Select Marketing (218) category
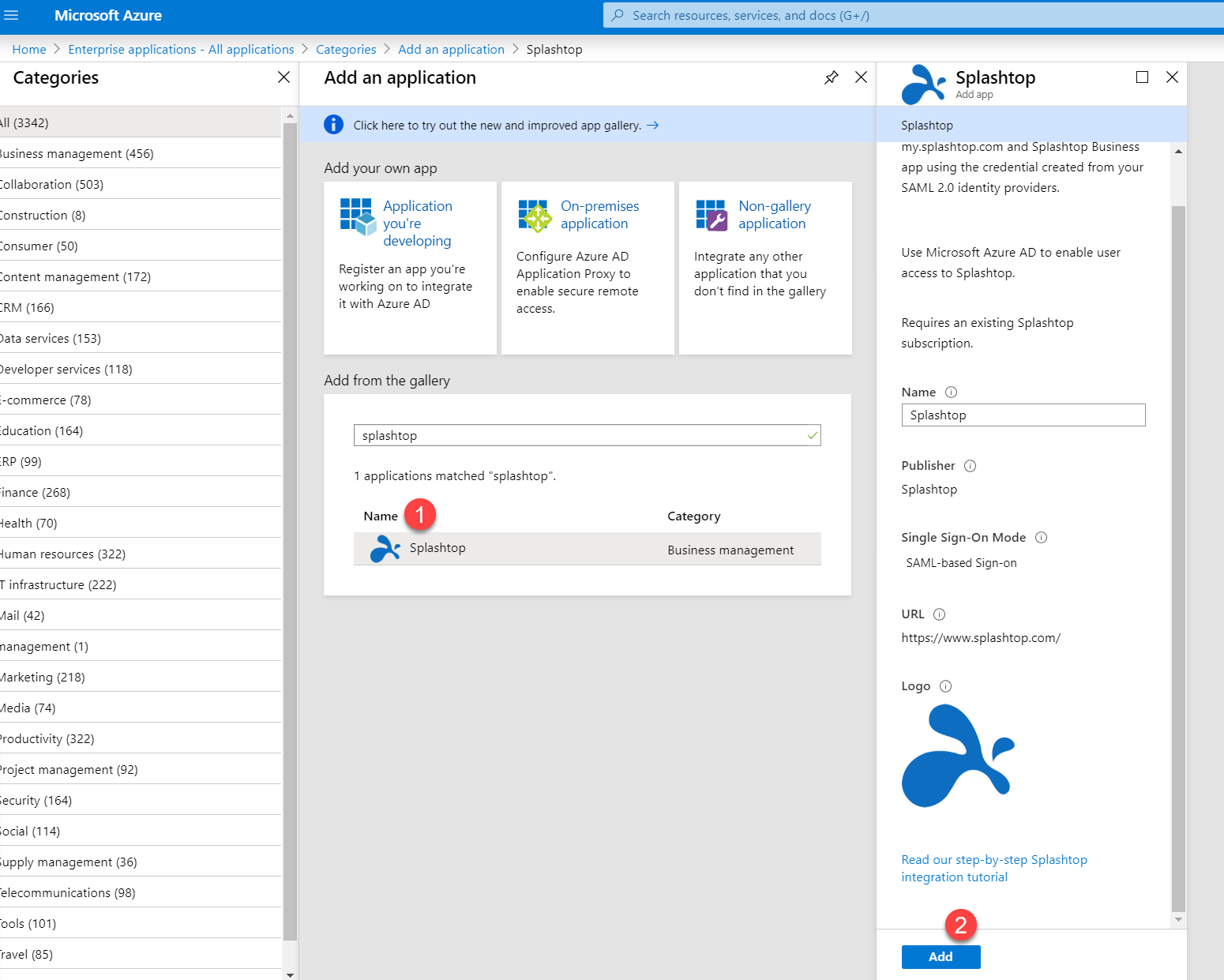Screen dimensions: 1224x980 coord(141,677)
